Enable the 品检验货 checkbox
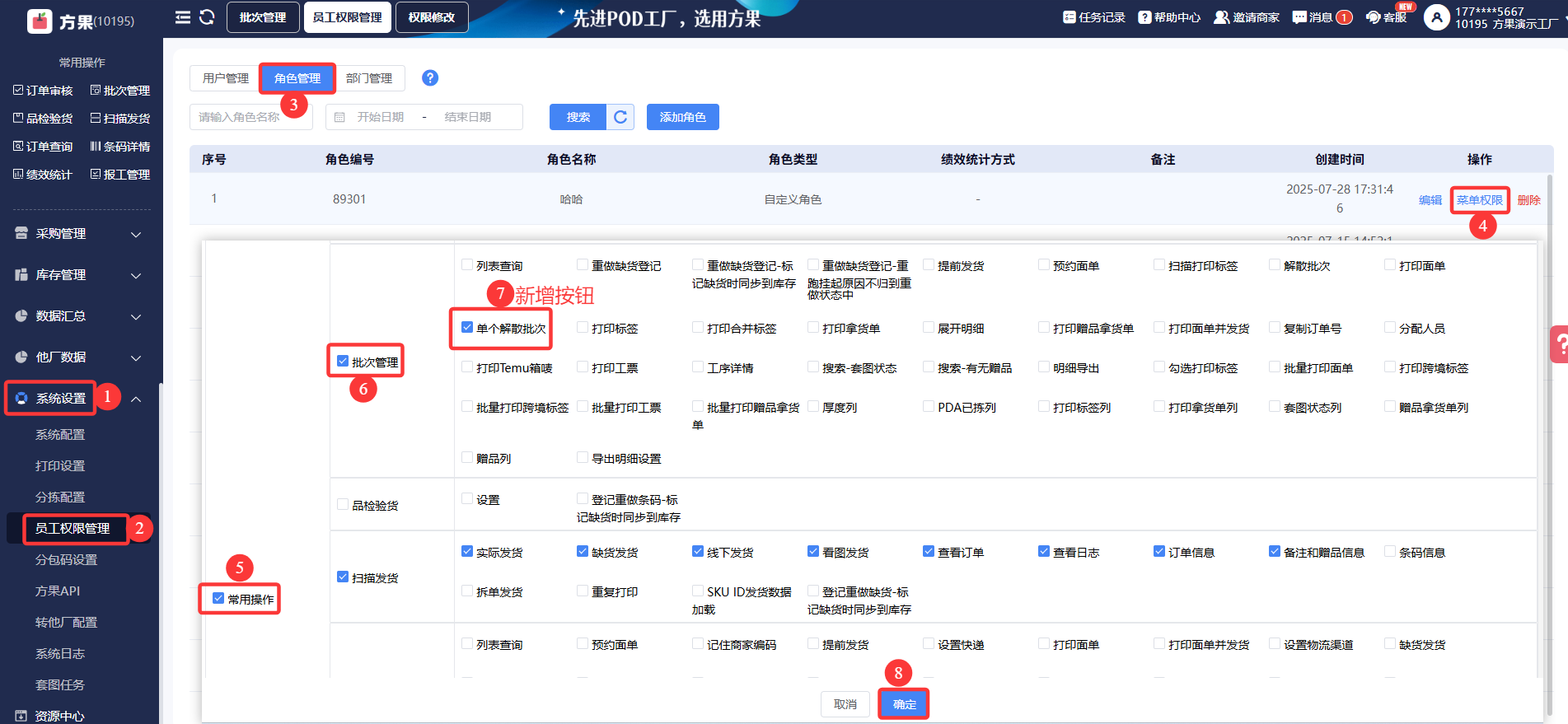This screenshot has height=724, width=1568. click(343, 505)
